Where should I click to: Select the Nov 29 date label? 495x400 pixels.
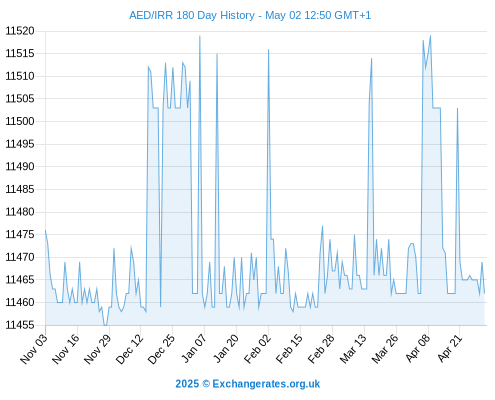tap(98, 348)
